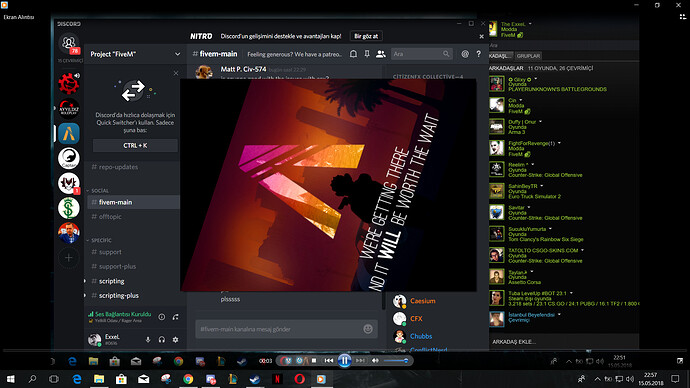Show pinned messages in fivem-main
This screenshot has height=388, width=690.
pos(367,54)
